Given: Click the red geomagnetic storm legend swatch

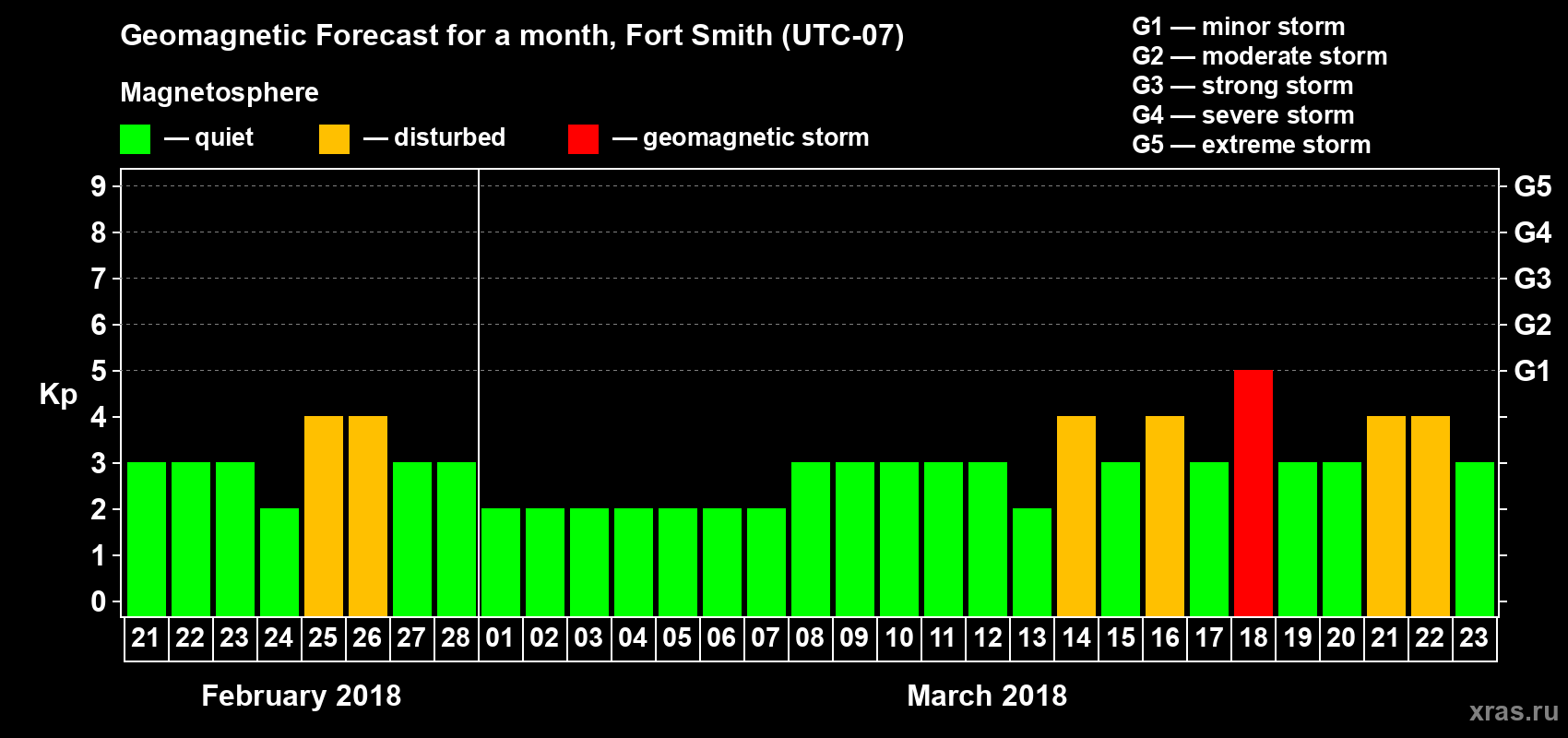Looking at the screenshot, I should pyautogui.click(x=584, y=139).
